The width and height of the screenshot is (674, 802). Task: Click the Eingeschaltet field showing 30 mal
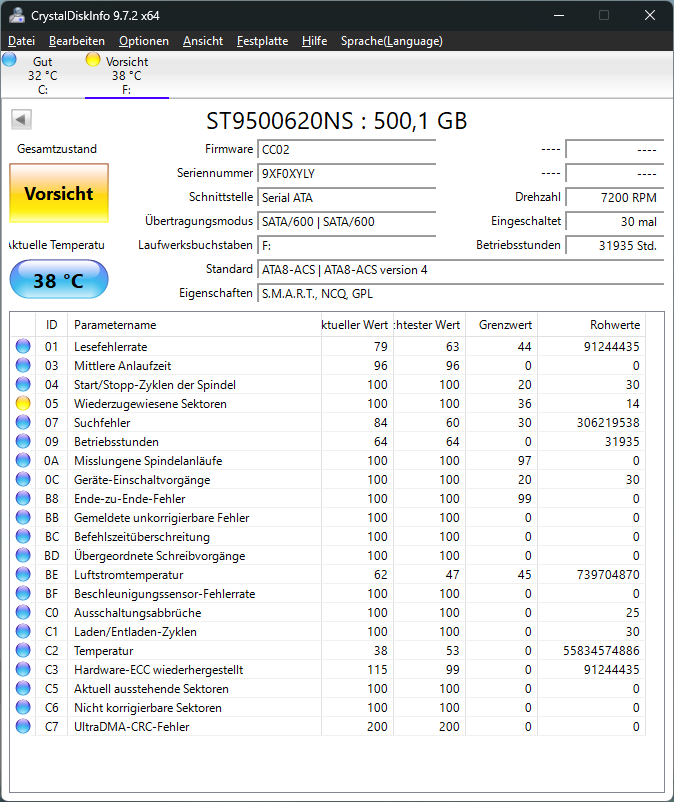[x=615, y=222]
